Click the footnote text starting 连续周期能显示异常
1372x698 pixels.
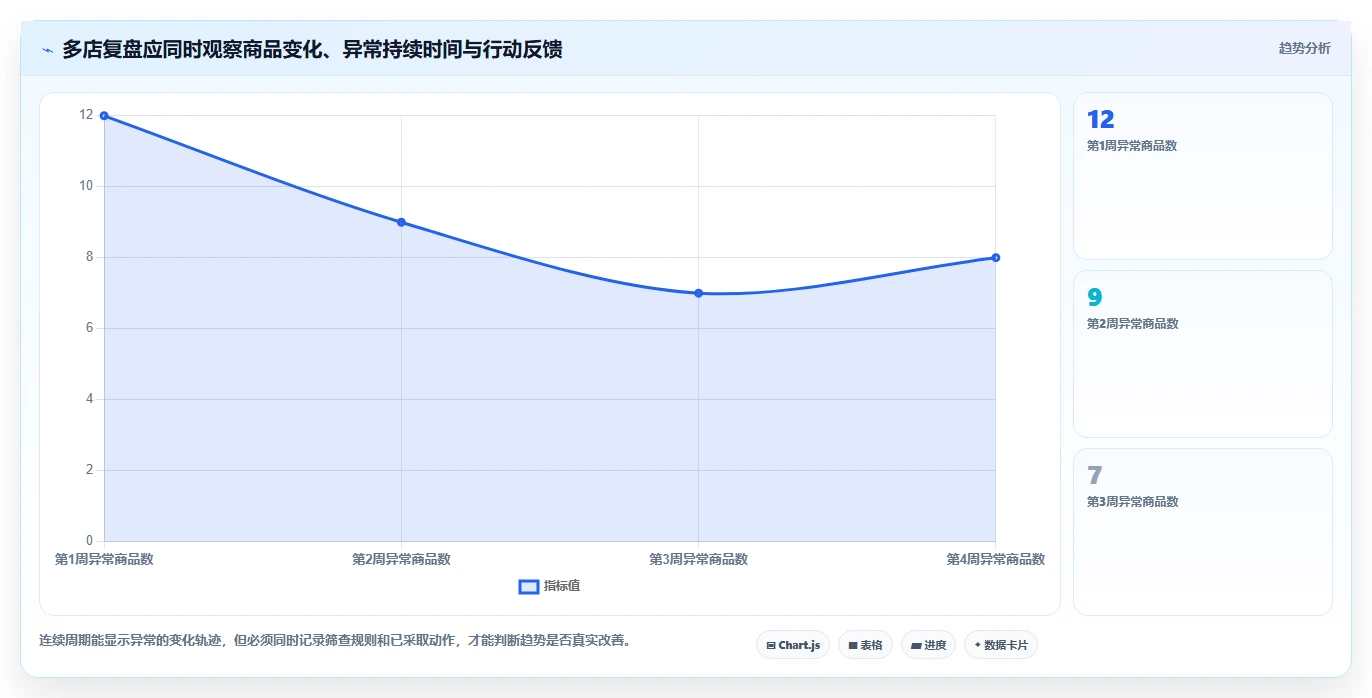point(335,641)
